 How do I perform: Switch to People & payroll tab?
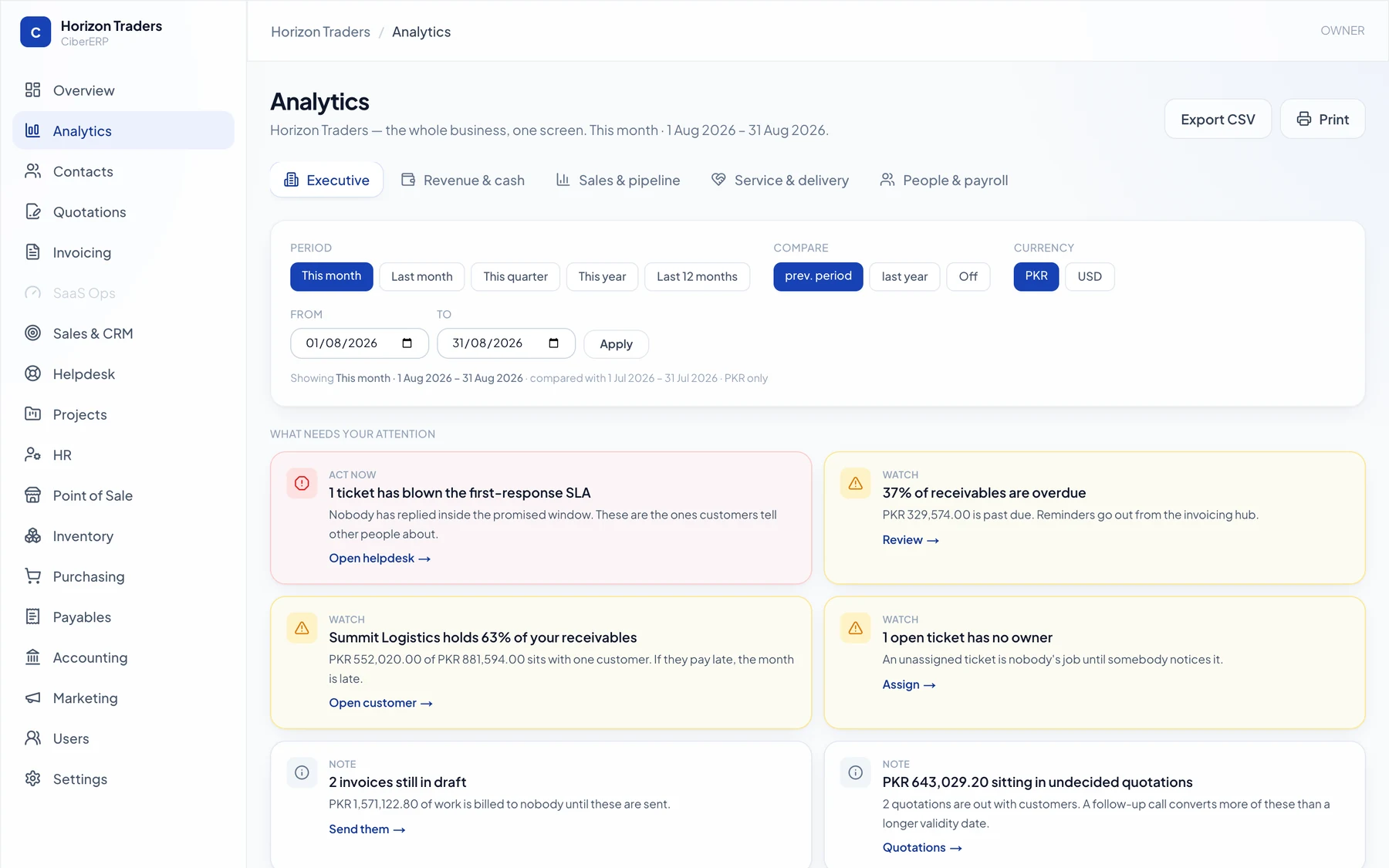[944, 180]
